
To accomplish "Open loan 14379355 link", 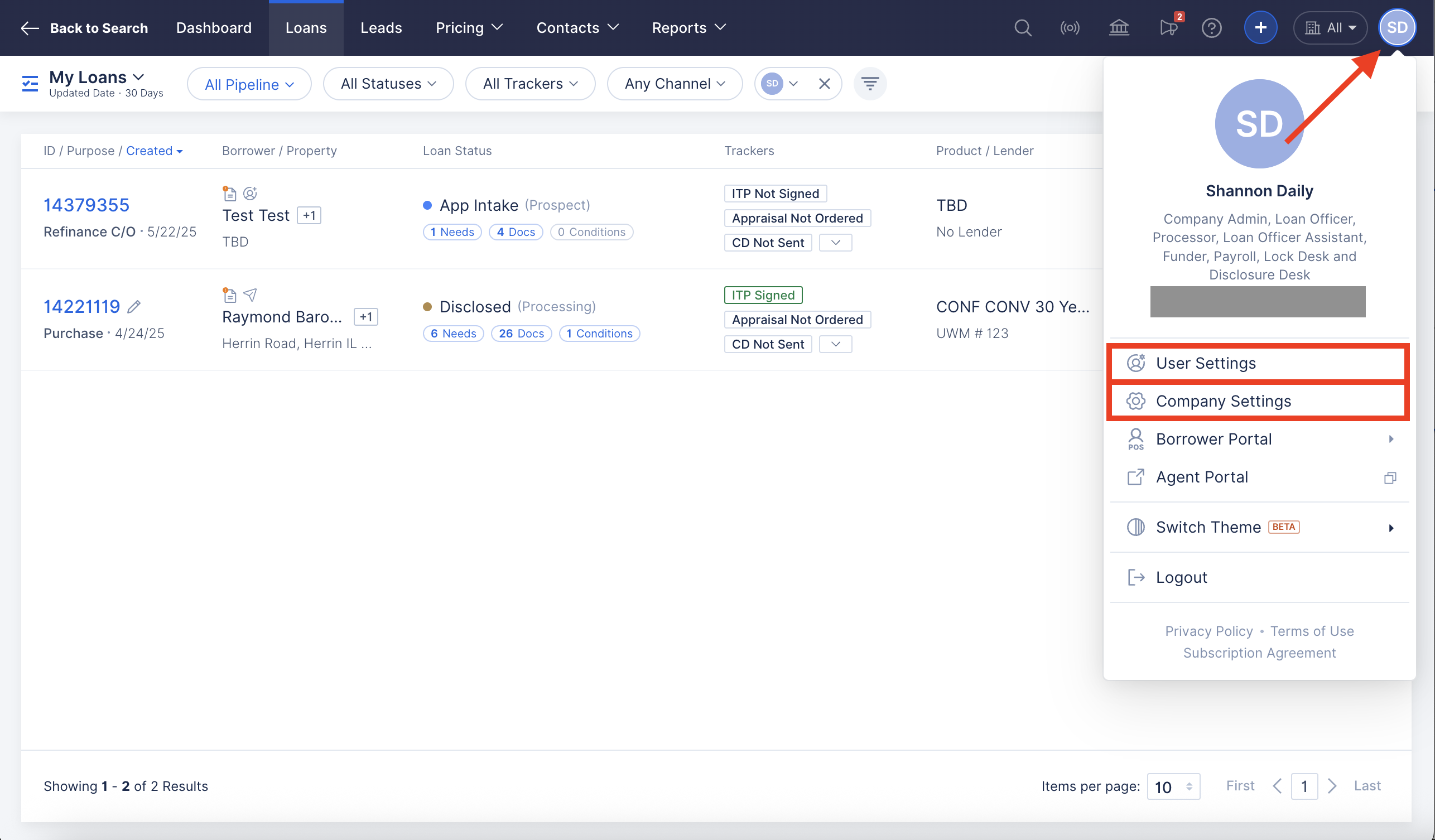I will (x=86, y=205).
